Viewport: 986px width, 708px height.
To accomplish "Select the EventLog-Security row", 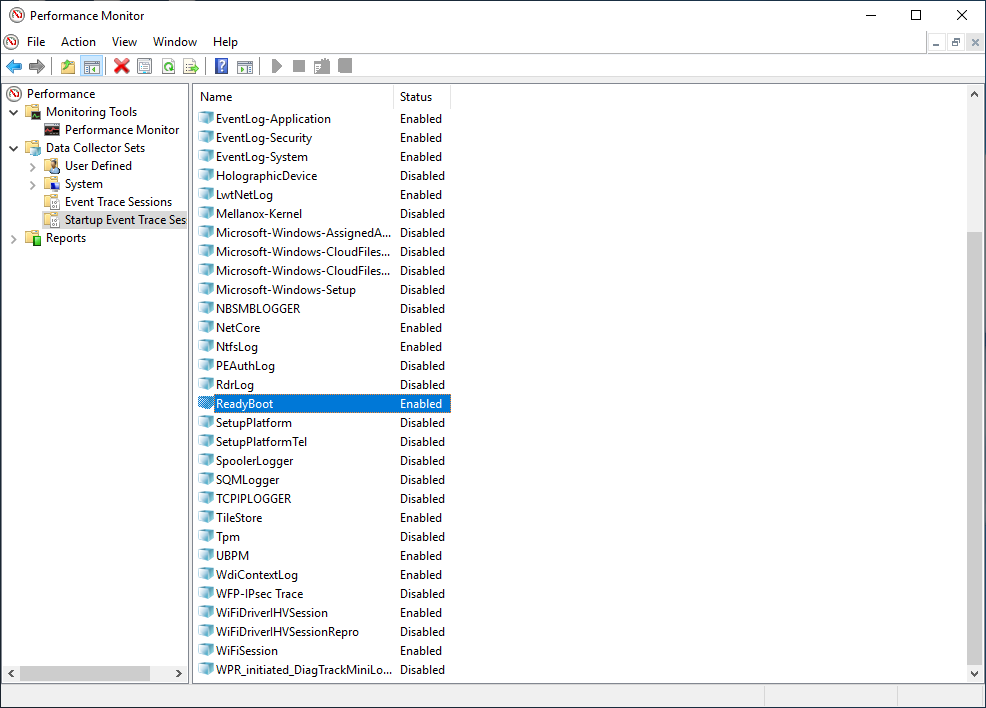I will (324, 138).
